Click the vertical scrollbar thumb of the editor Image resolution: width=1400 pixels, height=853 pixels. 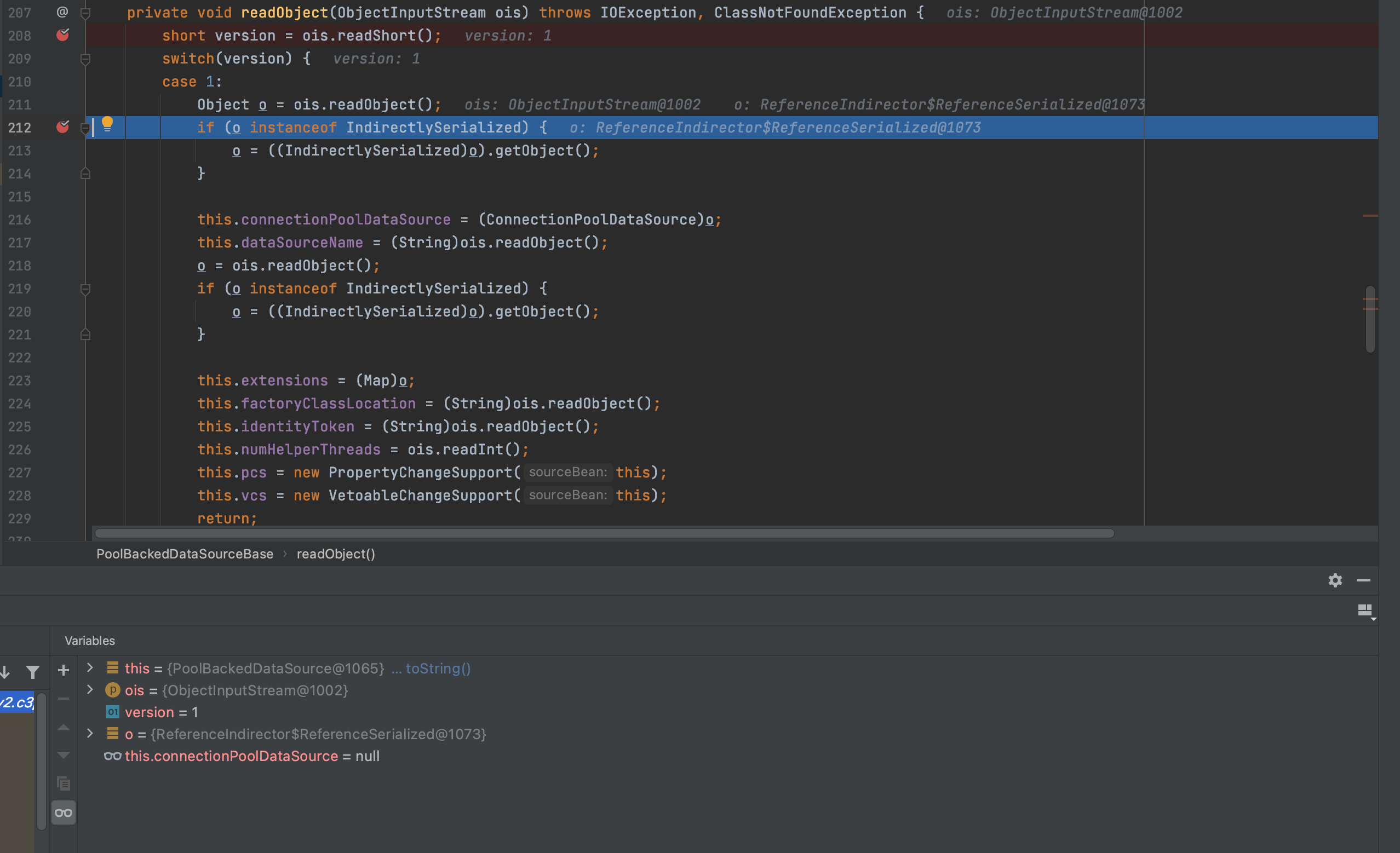(x=1370, y=319)
